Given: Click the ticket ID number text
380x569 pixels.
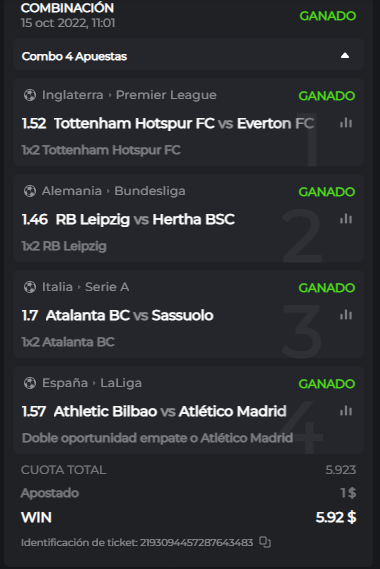Looking at the screenshot, I should tap(196, 543).
